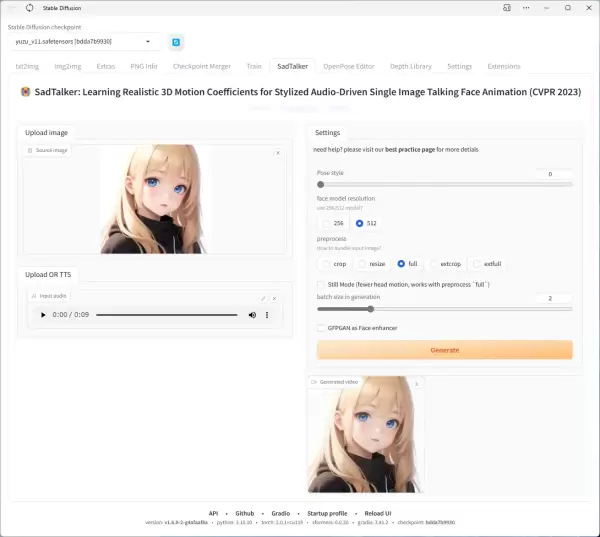Select the SadTalker tab

[292, 66]
